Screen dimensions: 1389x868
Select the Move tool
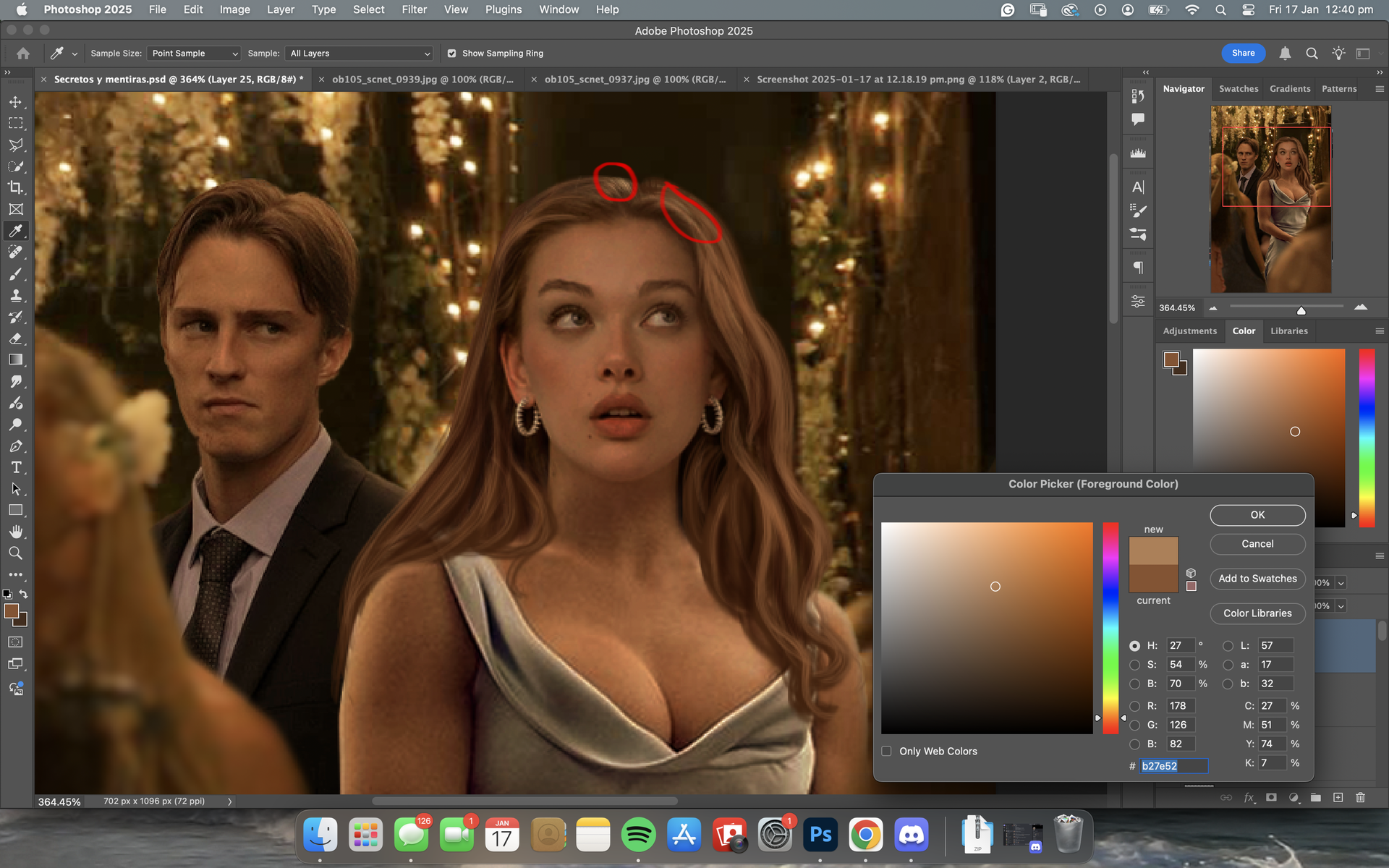(x=15, y=102)
